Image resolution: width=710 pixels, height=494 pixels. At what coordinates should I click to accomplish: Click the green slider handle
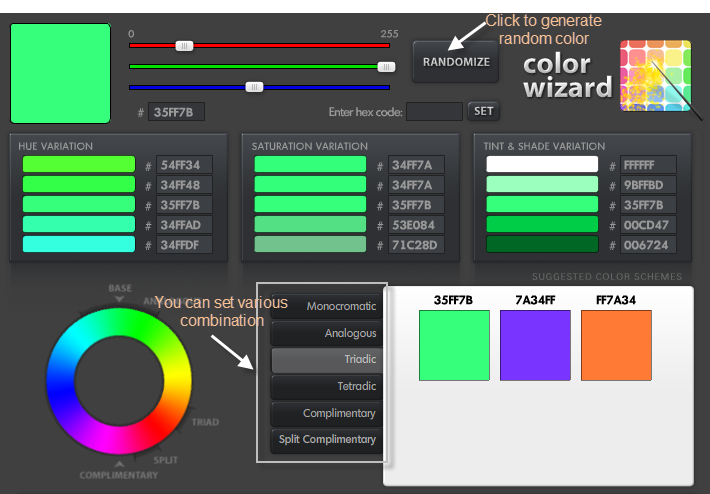tap(385, 66)
